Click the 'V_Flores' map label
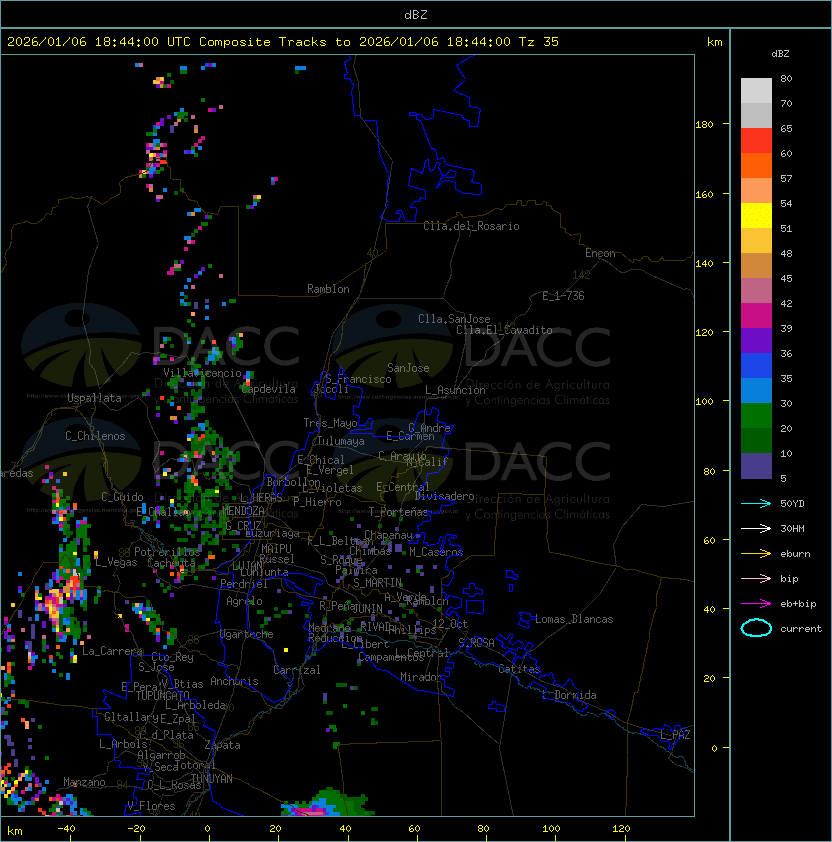The width and height of the screenshot is (832, 842). 151,806
